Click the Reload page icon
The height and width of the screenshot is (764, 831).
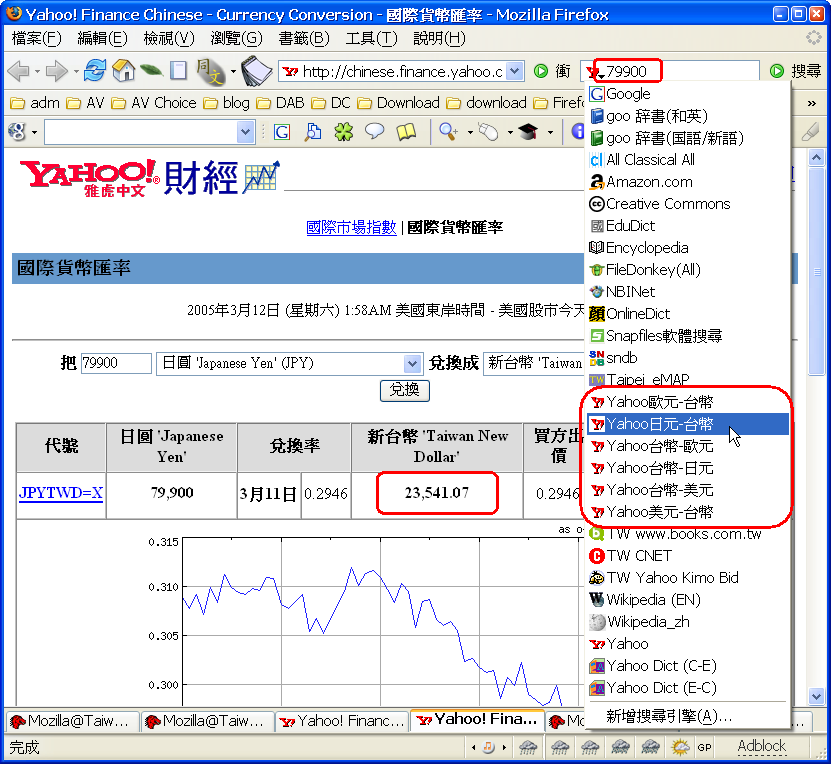click(x=95, y=71)
